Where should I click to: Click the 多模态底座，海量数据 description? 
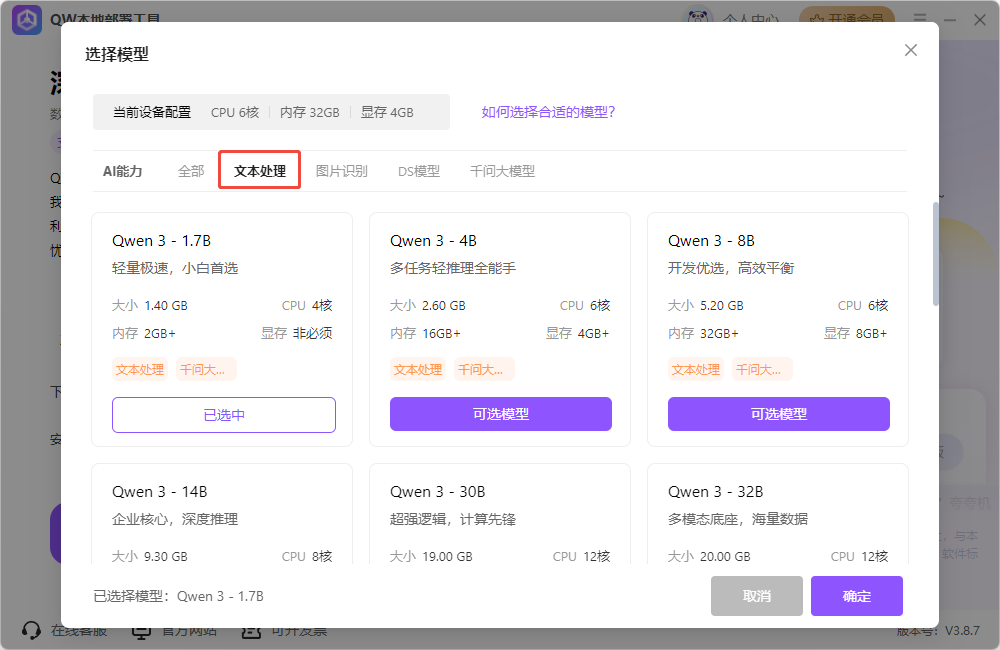click(739, 519)
